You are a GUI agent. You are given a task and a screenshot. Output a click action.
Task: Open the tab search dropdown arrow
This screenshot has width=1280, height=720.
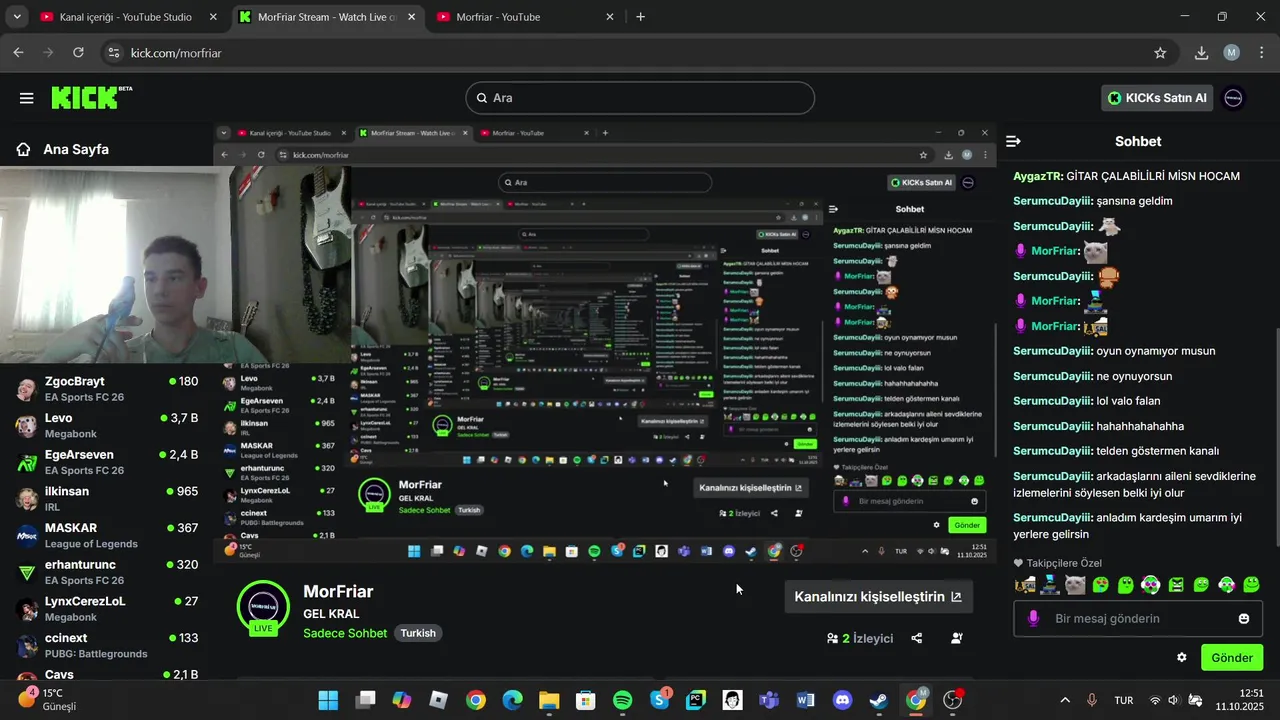16,17
